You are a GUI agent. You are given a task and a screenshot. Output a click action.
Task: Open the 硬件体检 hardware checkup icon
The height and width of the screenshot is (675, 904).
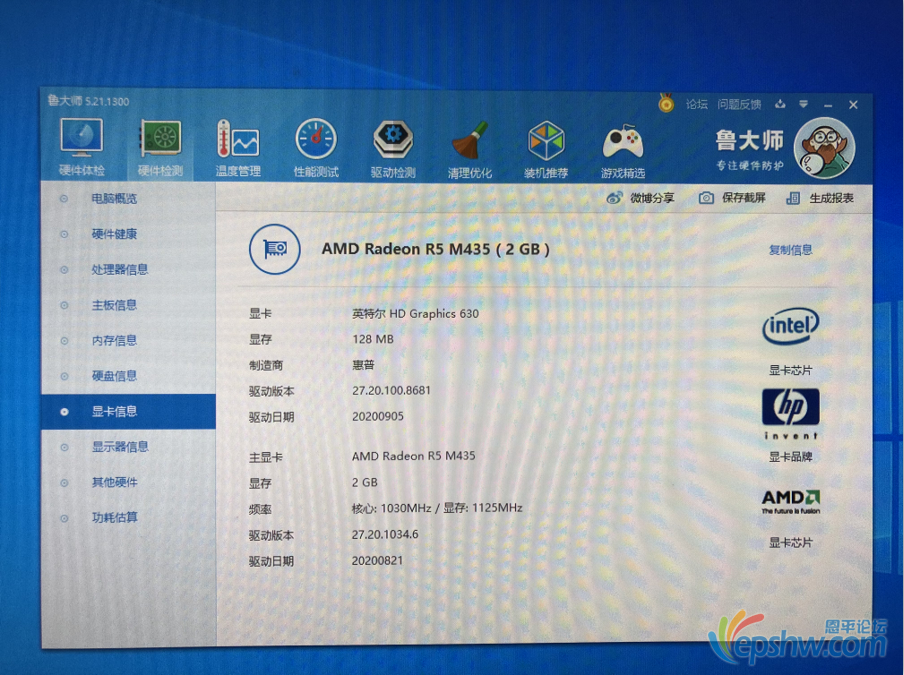pyautogui.click(x=81, y=148)
